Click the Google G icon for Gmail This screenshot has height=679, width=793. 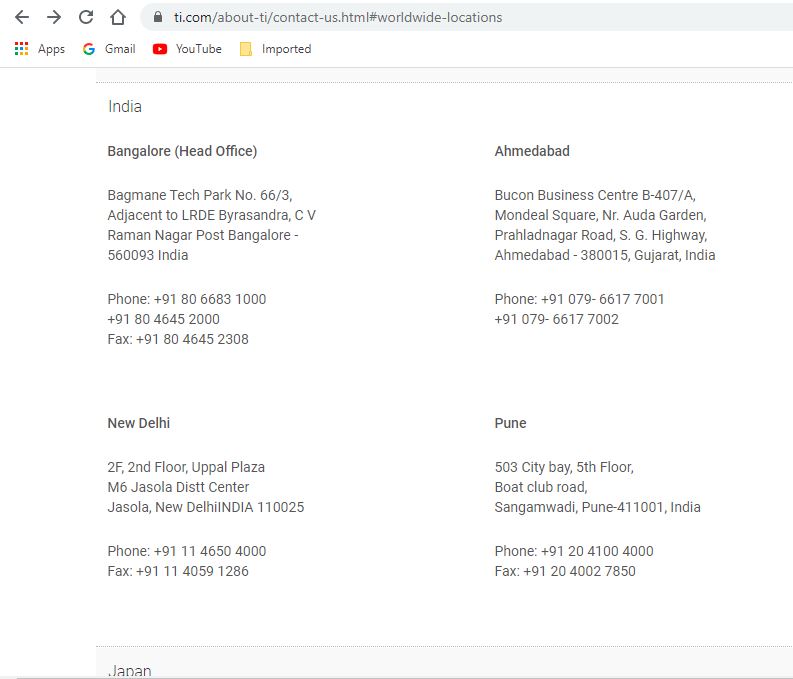[x=89, y=49]
